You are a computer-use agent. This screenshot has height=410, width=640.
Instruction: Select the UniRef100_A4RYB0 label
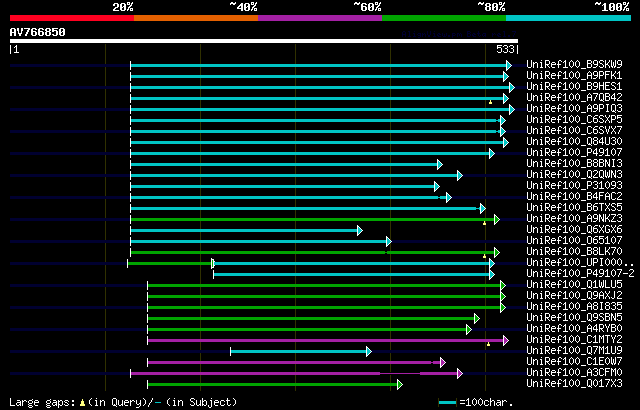pos(574,329)
